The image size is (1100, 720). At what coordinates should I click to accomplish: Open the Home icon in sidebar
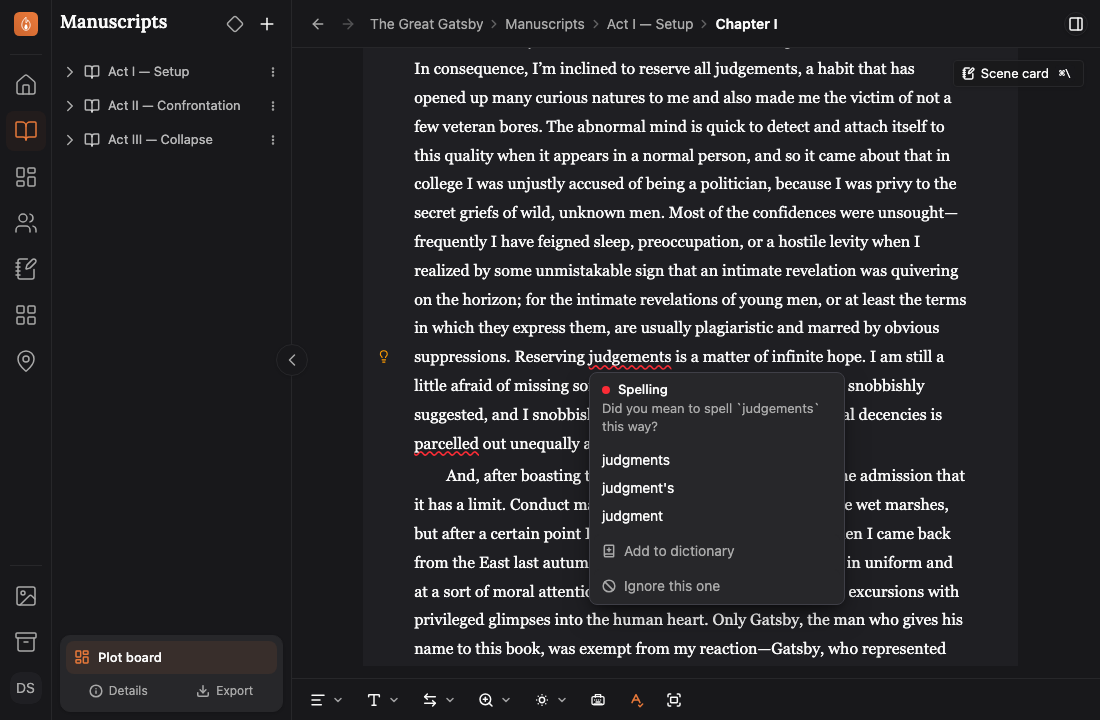pyautogui.click(x=26, y=85)
